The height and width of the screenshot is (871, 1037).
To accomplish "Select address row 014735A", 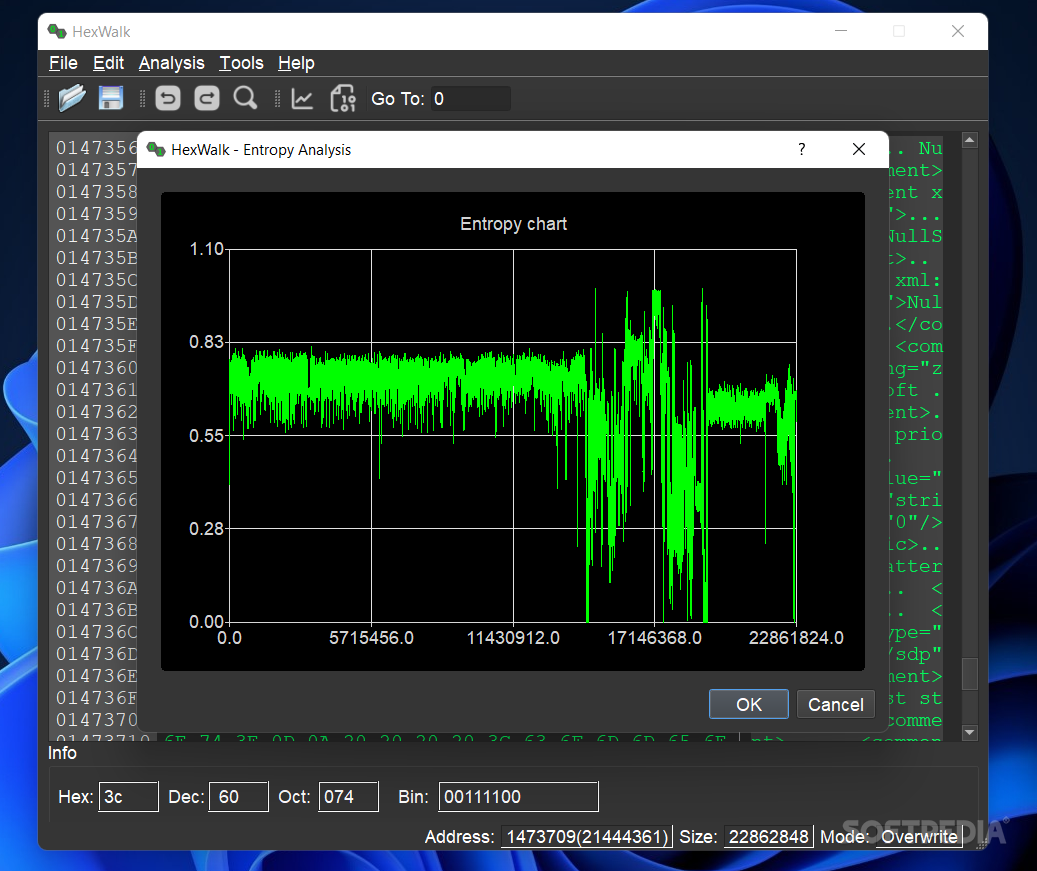I will (97, 236).
